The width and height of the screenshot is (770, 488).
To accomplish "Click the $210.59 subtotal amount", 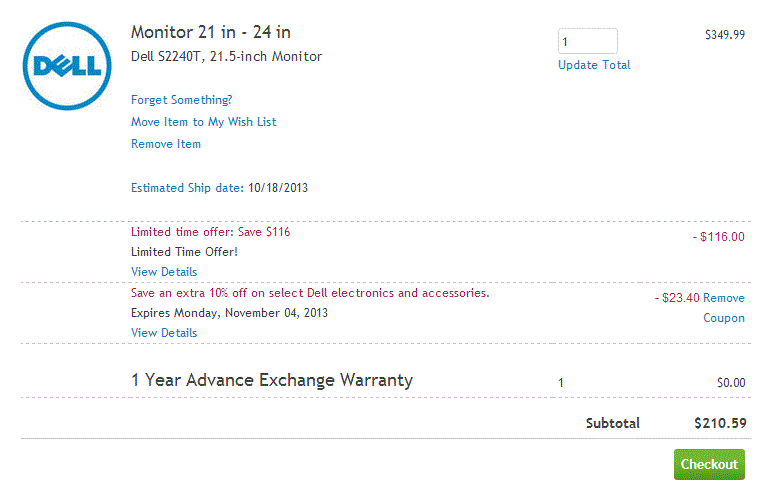I will 720,423.
